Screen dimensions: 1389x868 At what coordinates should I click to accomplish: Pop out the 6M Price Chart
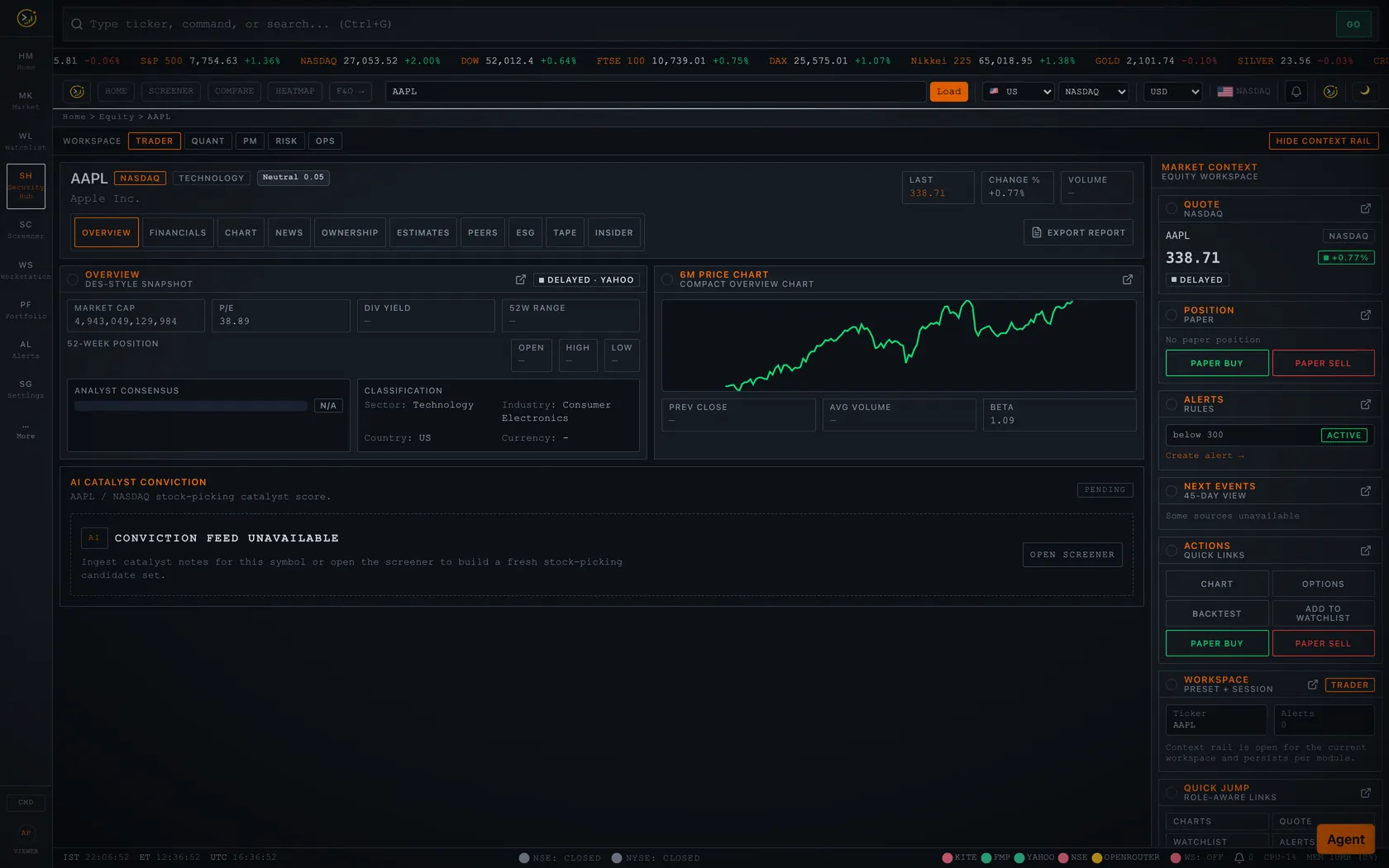[1127, 279]
